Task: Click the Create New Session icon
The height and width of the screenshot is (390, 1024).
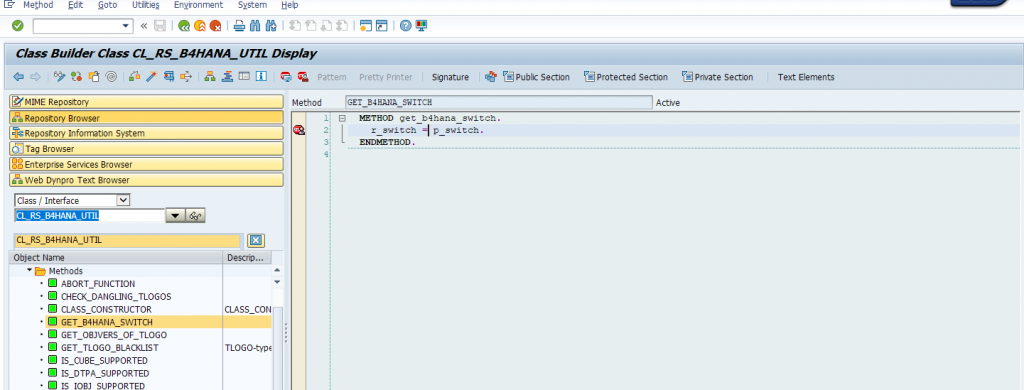Action: 366,25
